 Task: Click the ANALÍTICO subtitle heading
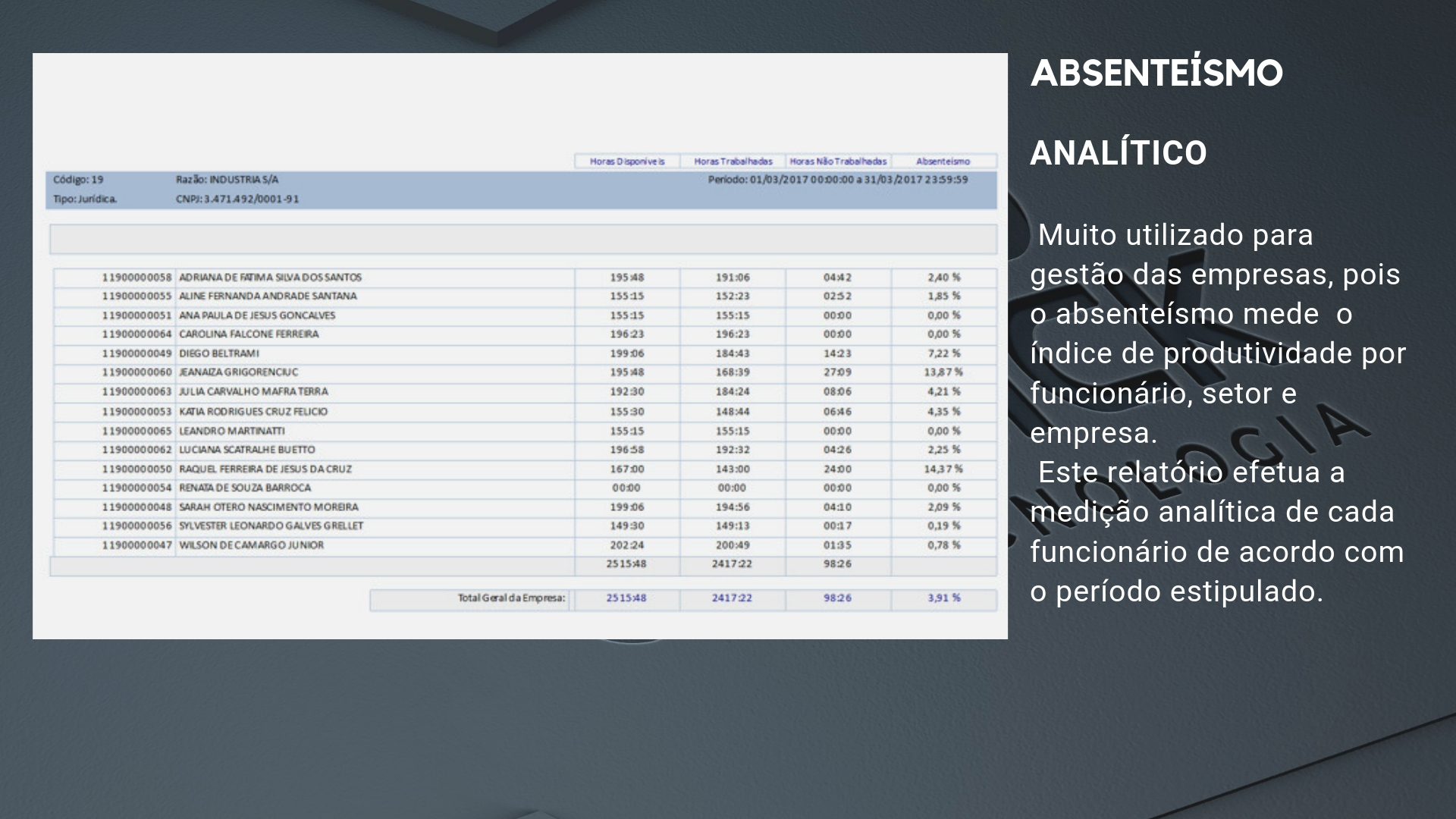[x=1118, y=153]
